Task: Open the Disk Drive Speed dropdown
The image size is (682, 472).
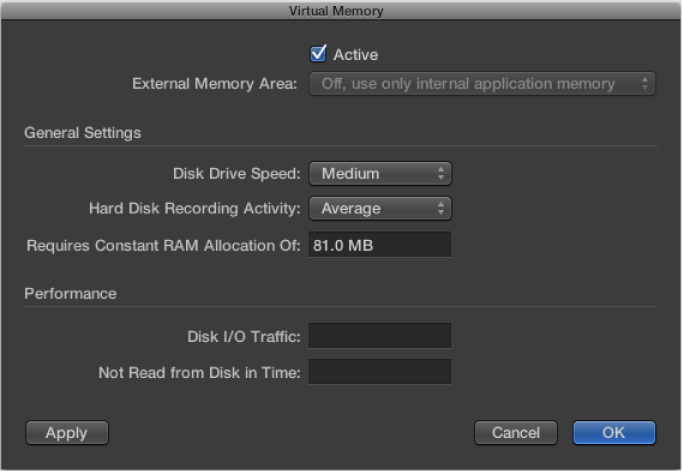Action: (380, 173)
